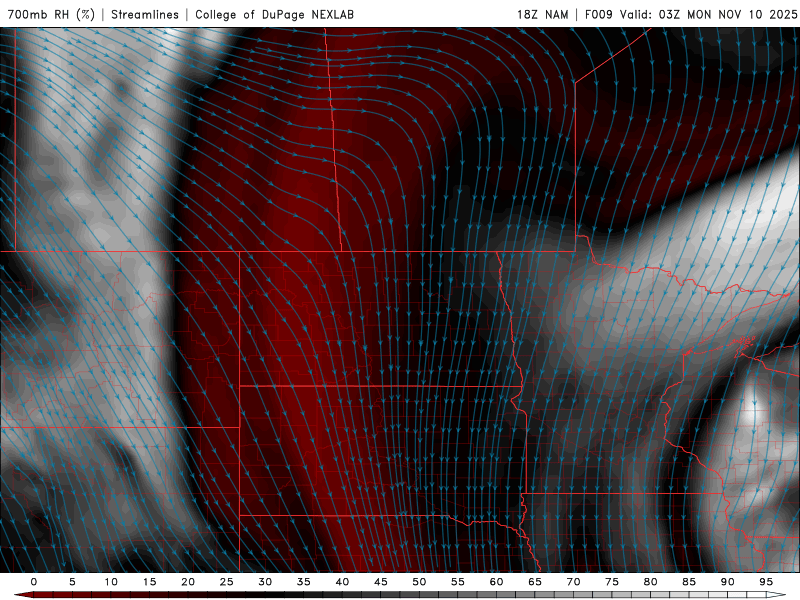Click the colorbar label '70'
This screenshot has height=600, width=800.
pyautogui.click(x=573, y=582)
